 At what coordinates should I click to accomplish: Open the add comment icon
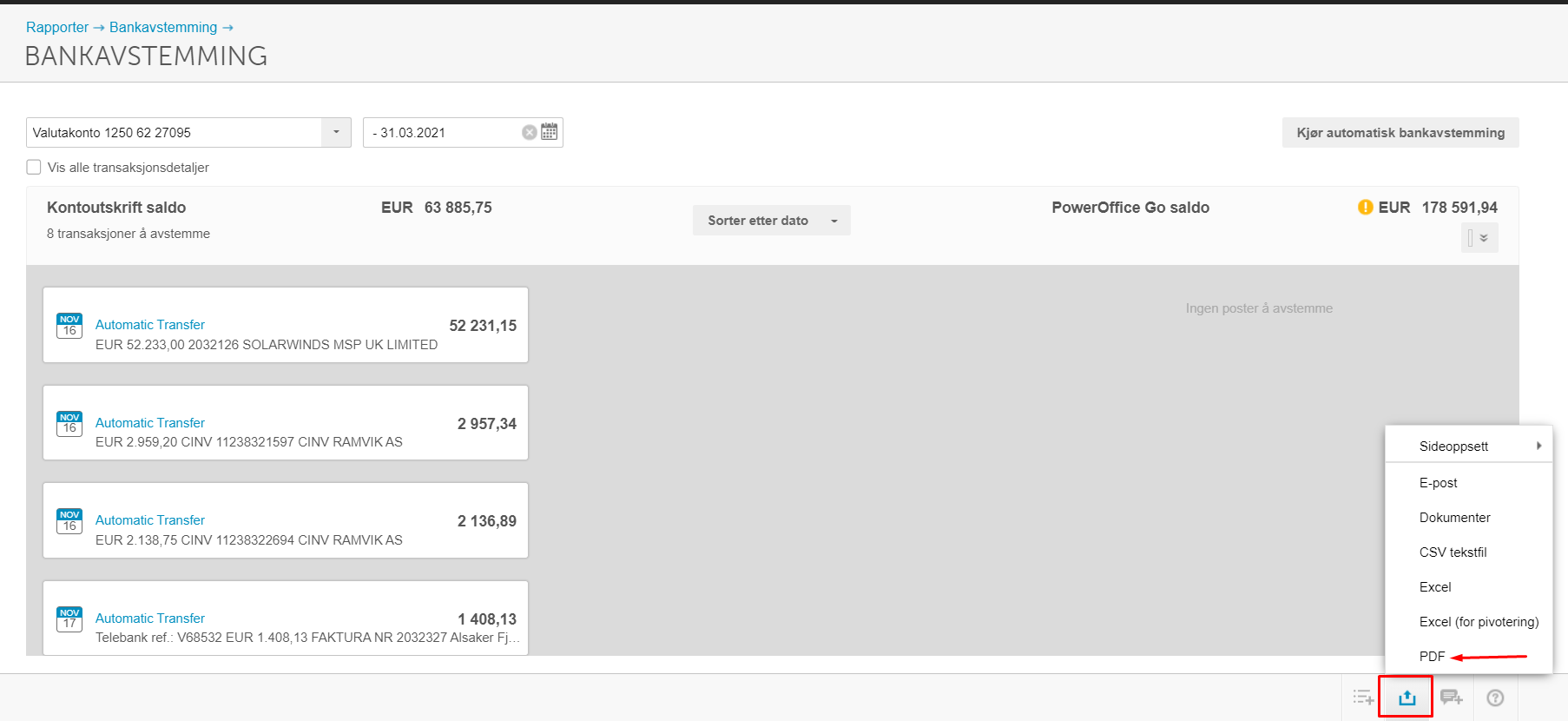(1451, 698)
